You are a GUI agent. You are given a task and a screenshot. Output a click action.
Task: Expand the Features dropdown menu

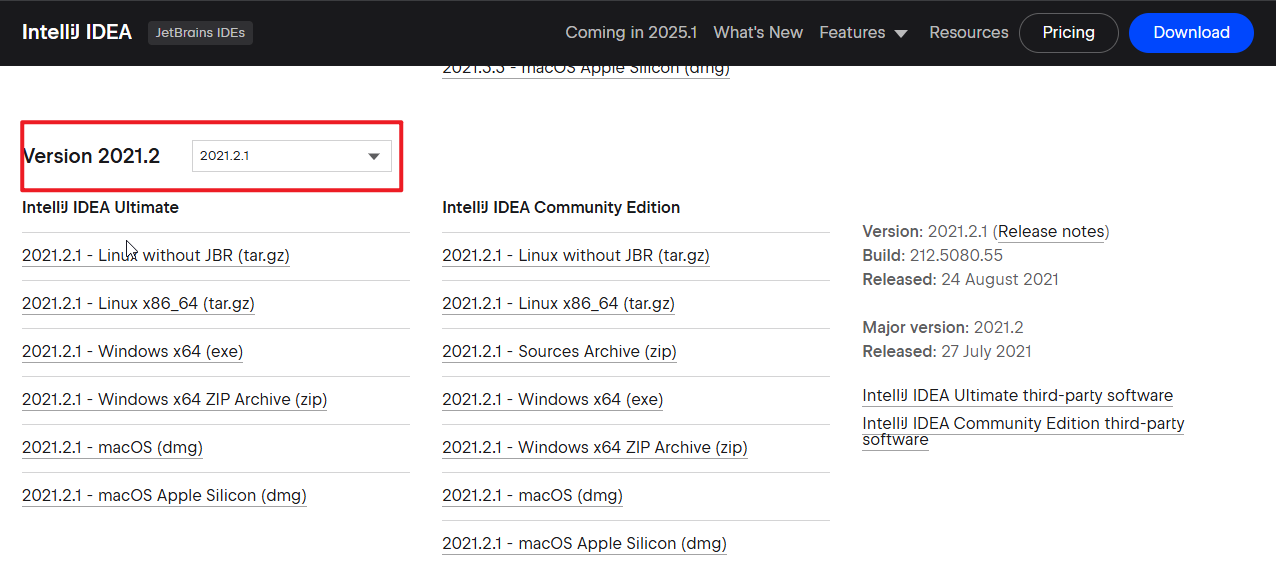coord(852,32)
